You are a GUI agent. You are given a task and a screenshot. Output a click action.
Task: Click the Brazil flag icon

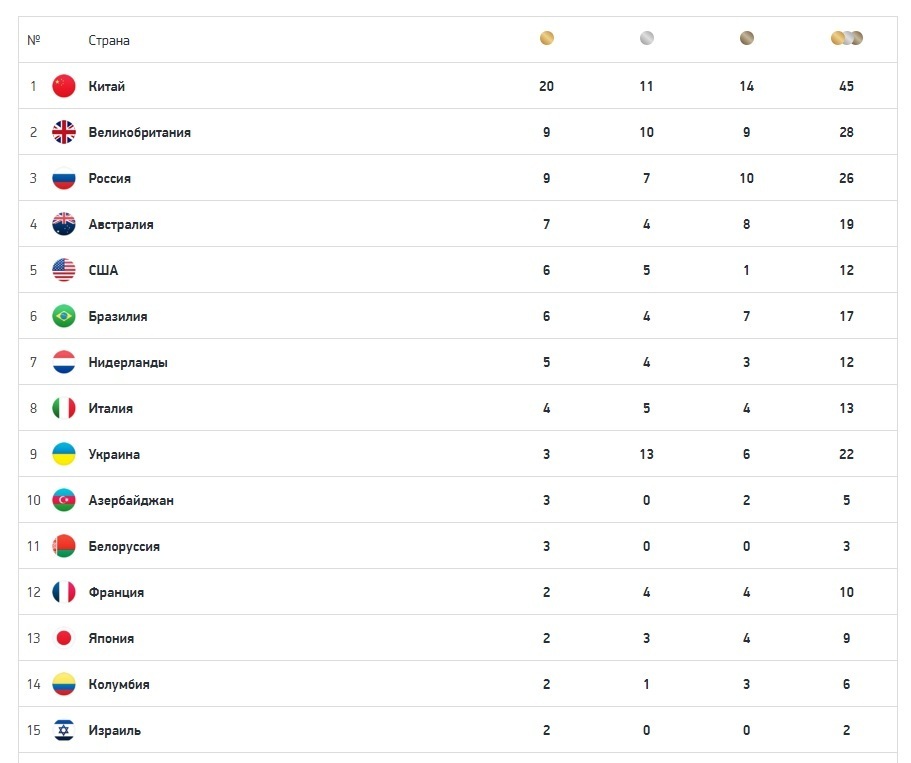pos(64,316)
